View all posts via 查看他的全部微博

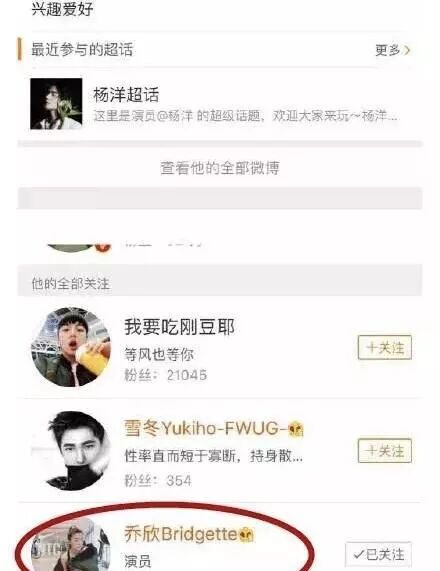coord(220,168)
